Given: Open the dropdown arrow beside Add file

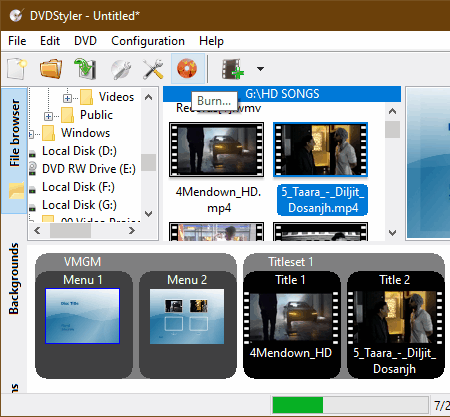Looking at the screenshot, I should click(x=260, y=69).
